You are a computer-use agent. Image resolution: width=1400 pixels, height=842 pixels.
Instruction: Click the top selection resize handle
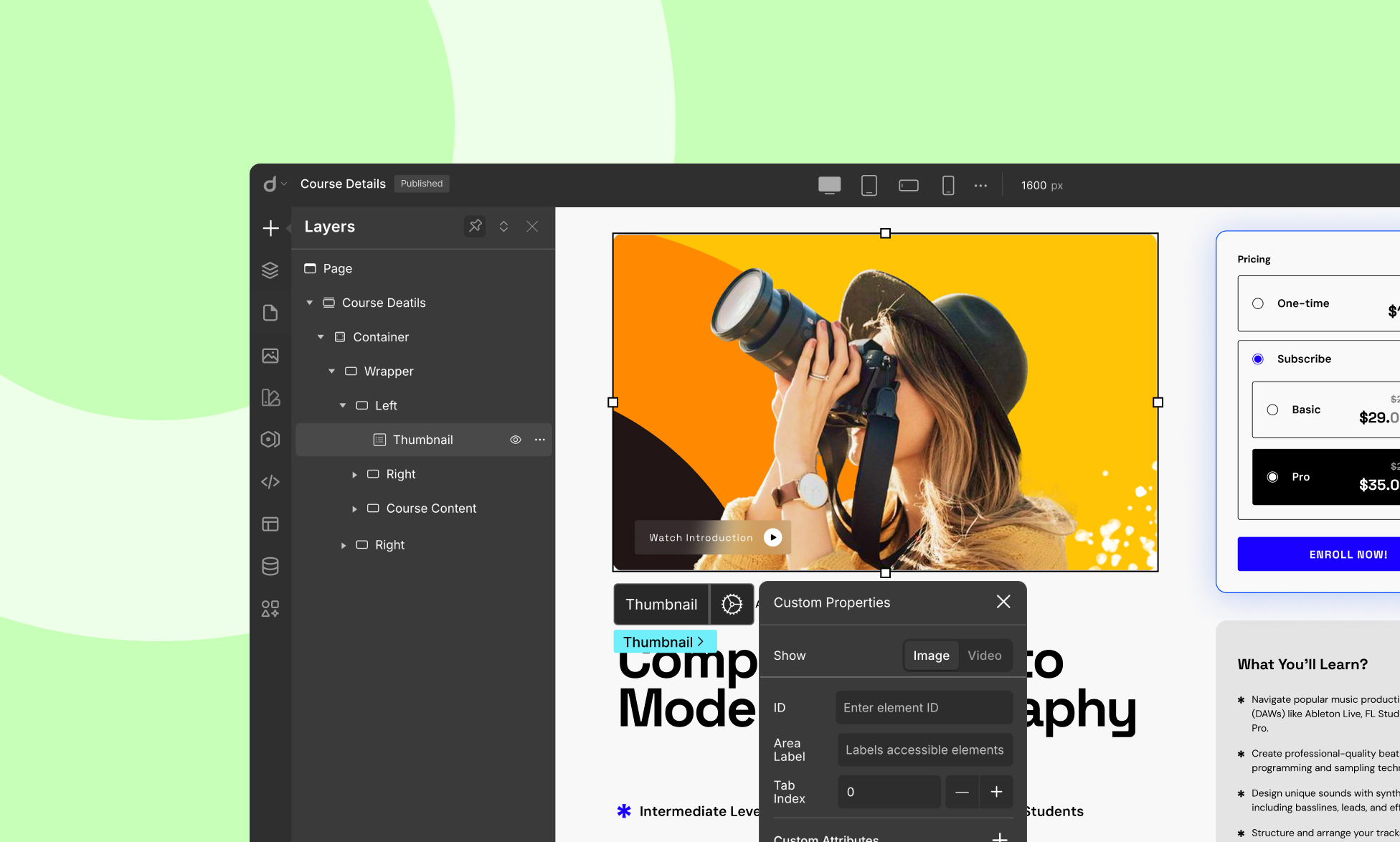pos(885,233)
